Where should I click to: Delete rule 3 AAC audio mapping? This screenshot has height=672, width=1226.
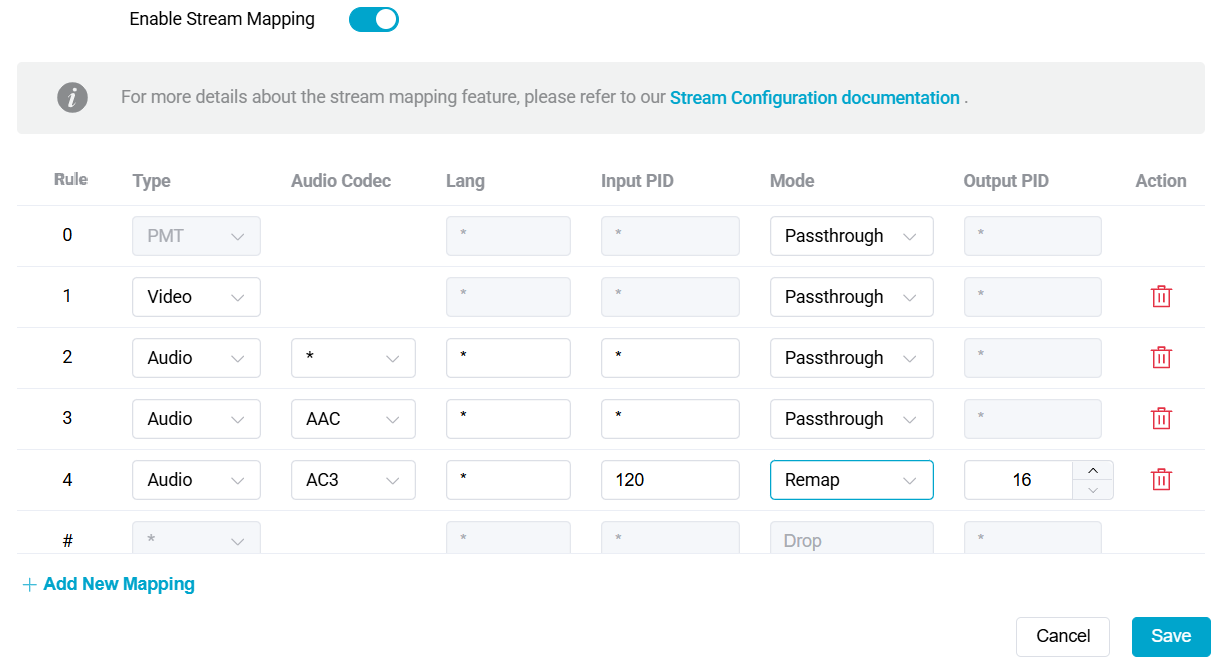click(1161, 419)
